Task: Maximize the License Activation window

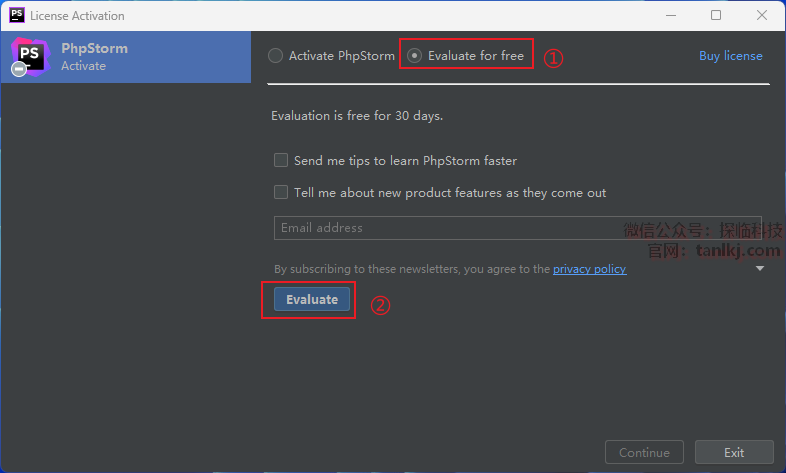Action: [x=716, y=15]
